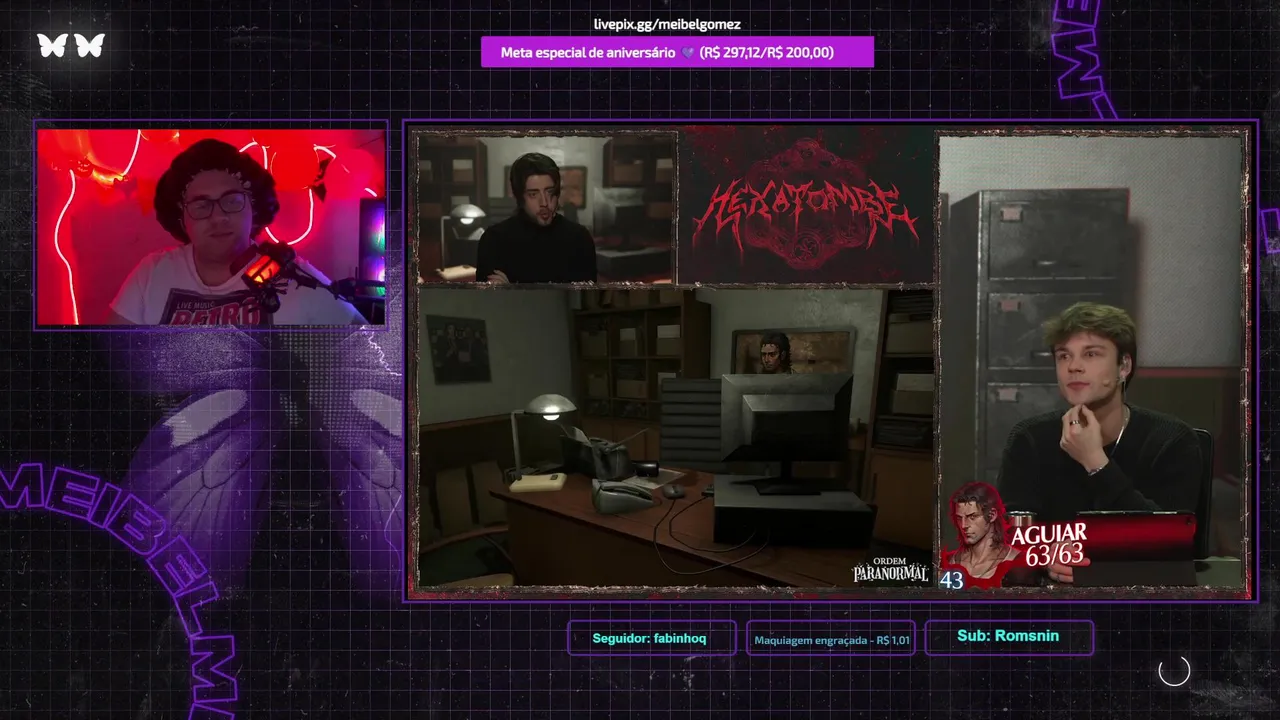The width and height of the screenshot is (1280, 720).
Task: Click the Sub: Romsnin box
Action: click(1008, 636)
